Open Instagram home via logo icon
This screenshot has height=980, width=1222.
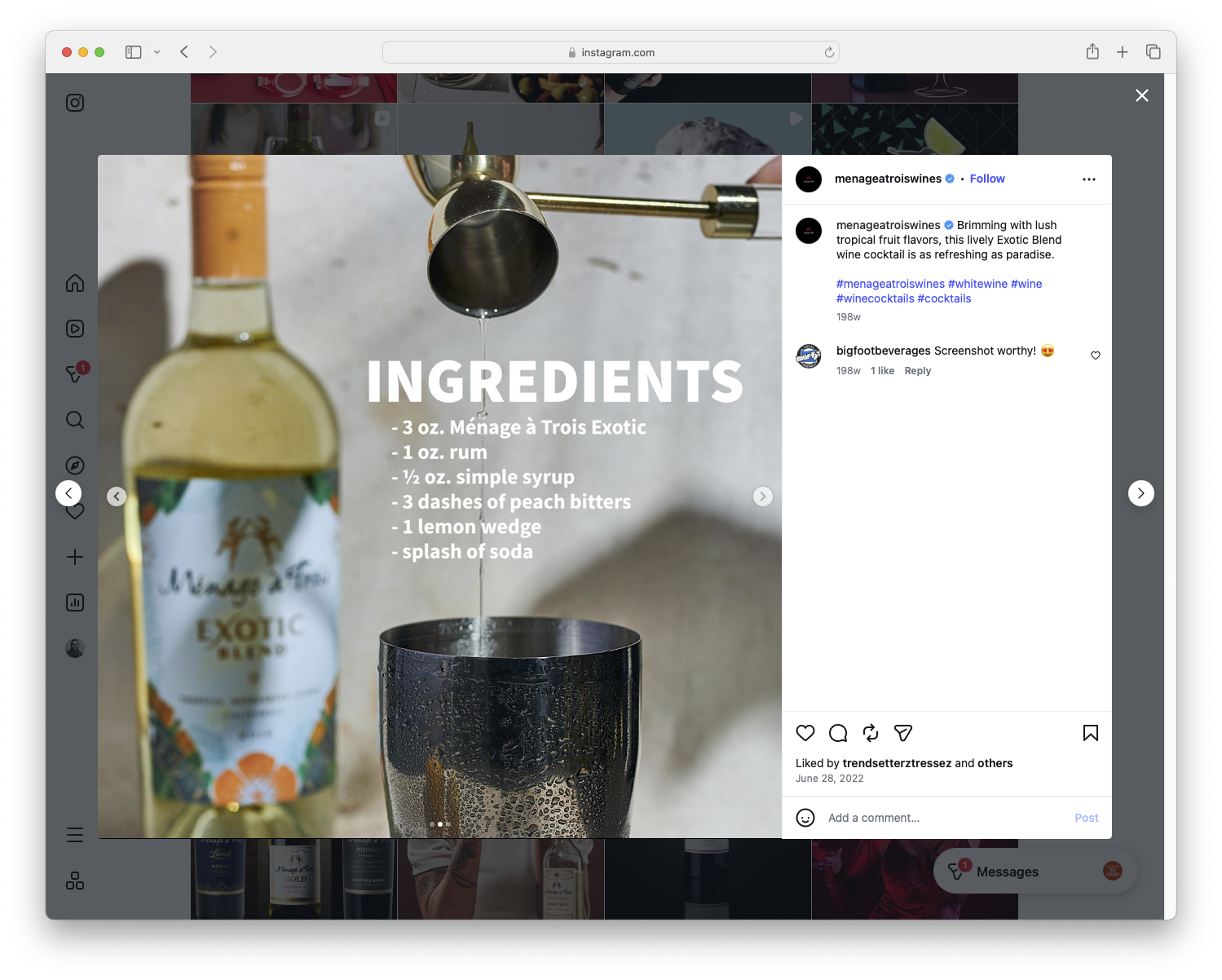coord(75,103)
